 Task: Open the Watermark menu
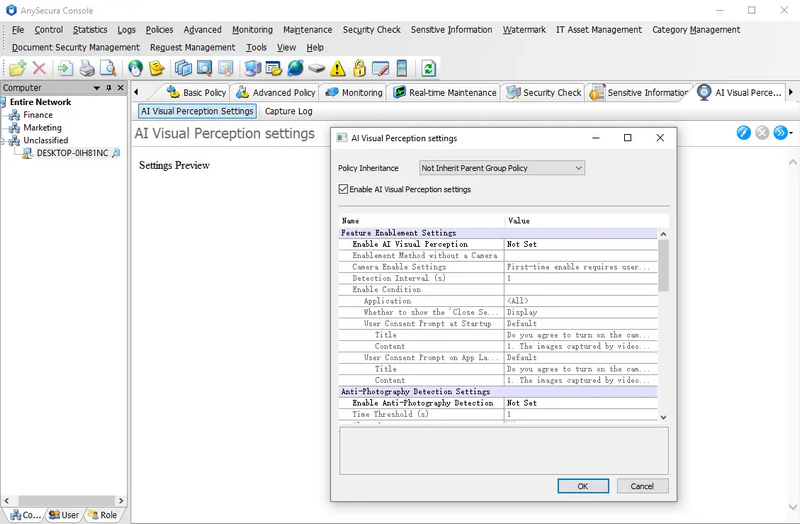pos(524,30)
